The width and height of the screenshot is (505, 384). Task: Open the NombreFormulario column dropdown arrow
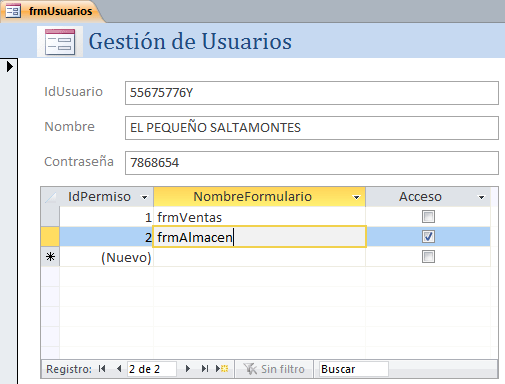tap(356, 197)
